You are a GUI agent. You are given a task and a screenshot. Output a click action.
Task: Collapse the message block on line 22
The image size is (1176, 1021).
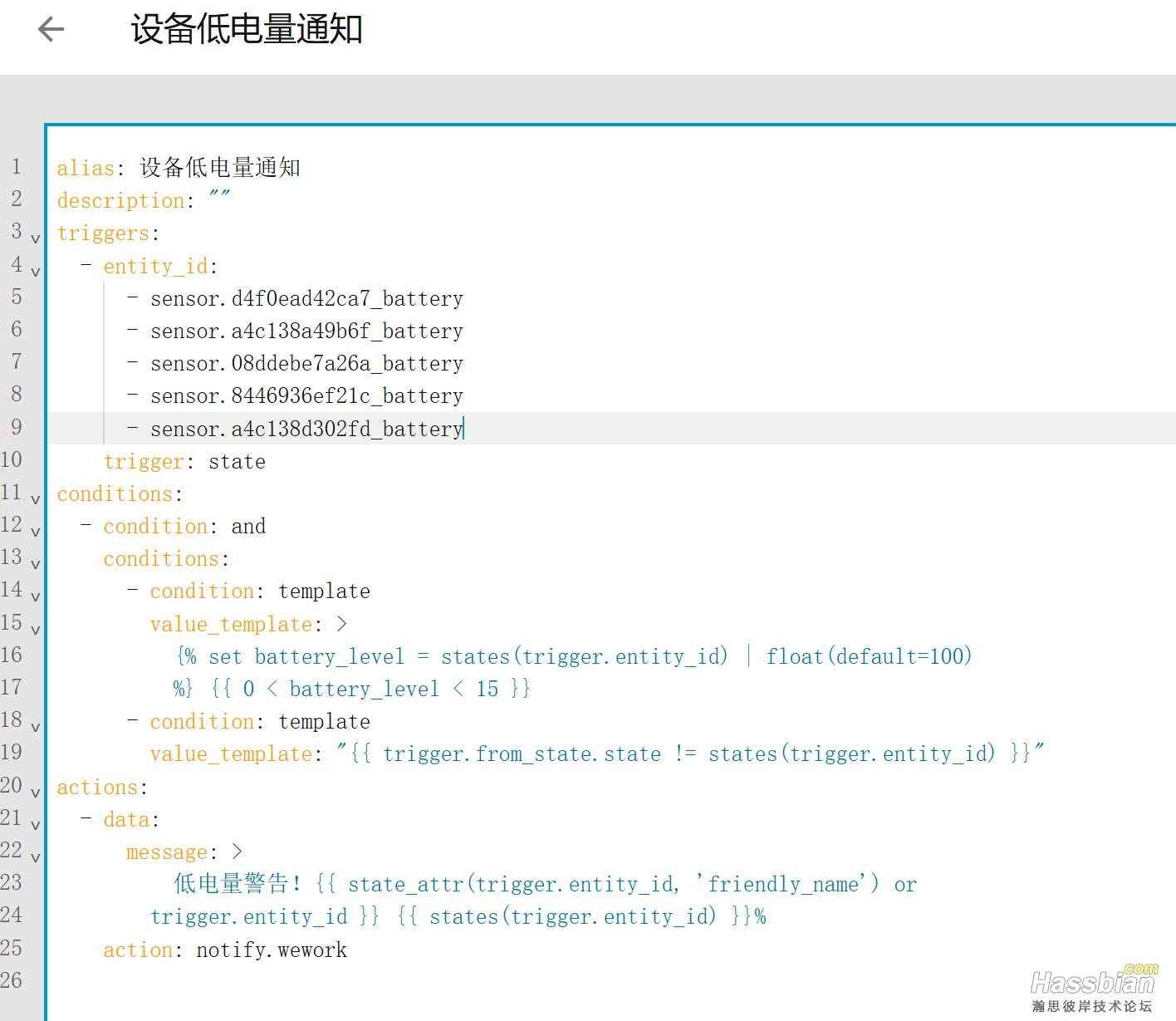pyautogui.click(x=35, y=857)
